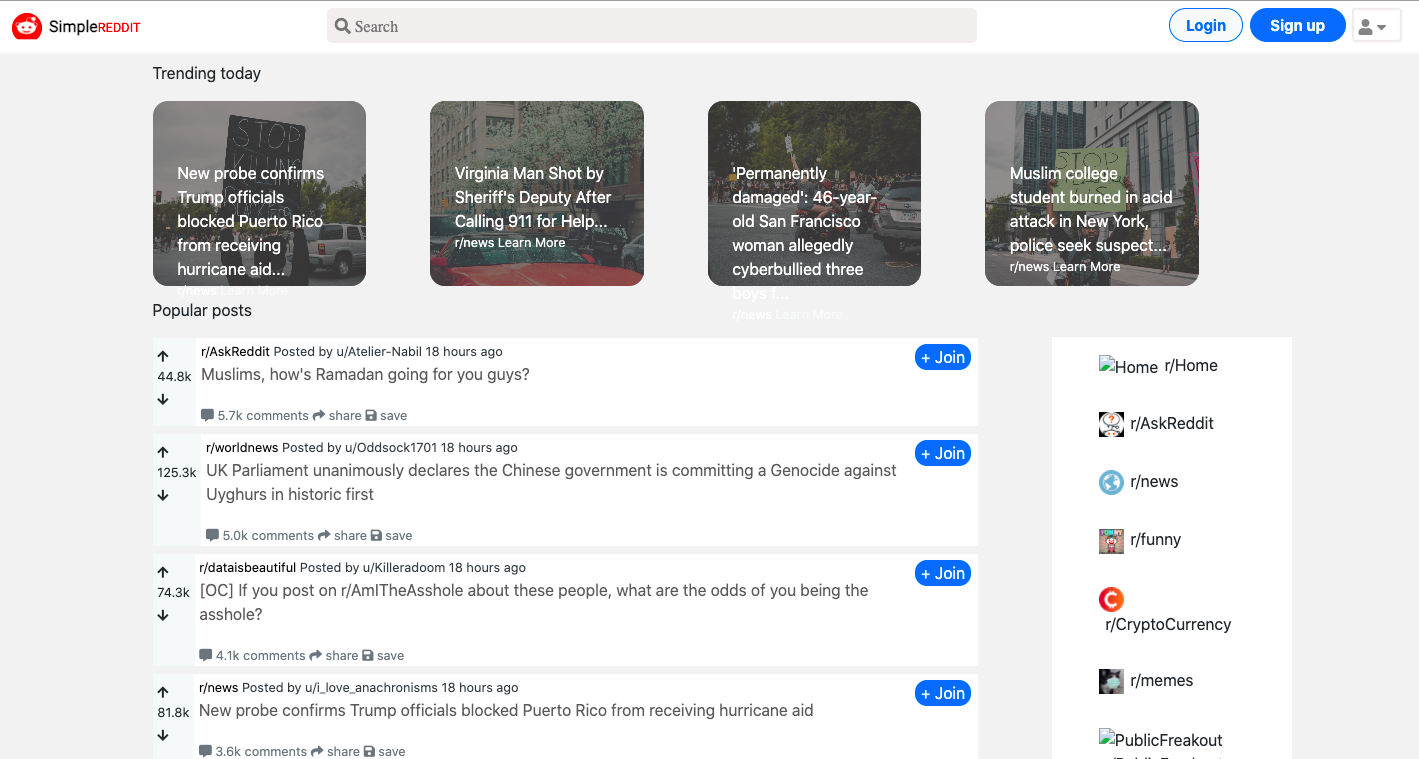The height and width of the screenshot is (759, 1419).
Task: Join r/AskReddit from the Ramadan post
Action: tap(943, 357)
